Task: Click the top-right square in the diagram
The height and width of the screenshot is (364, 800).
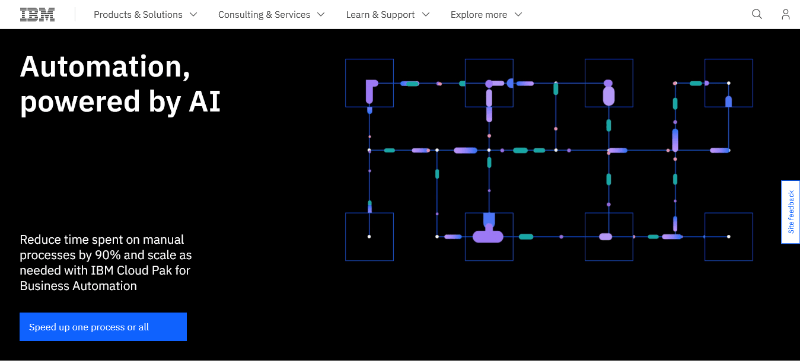Action: coord(729,83)
